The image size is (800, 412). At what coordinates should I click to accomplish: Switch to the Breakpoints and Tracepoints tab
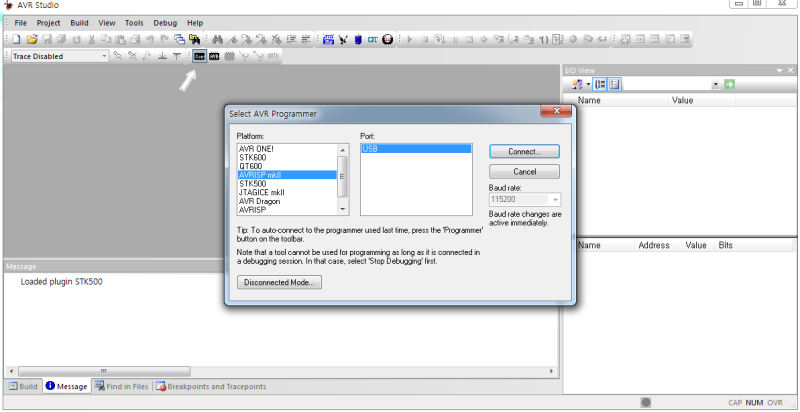tap(211, 387)
